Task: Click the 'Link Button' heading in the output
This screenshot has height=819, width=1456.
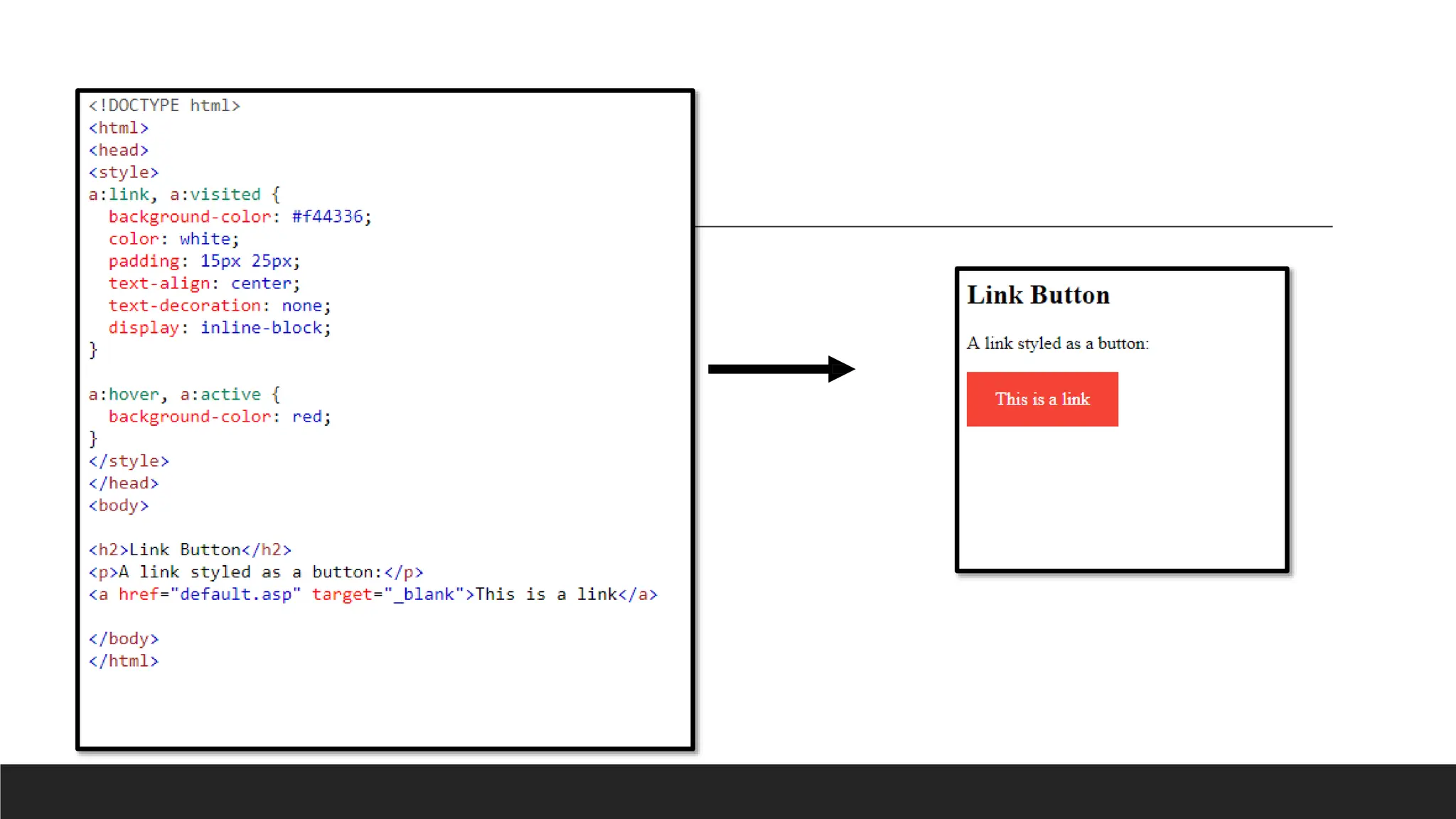Action: coord(1038,295)
